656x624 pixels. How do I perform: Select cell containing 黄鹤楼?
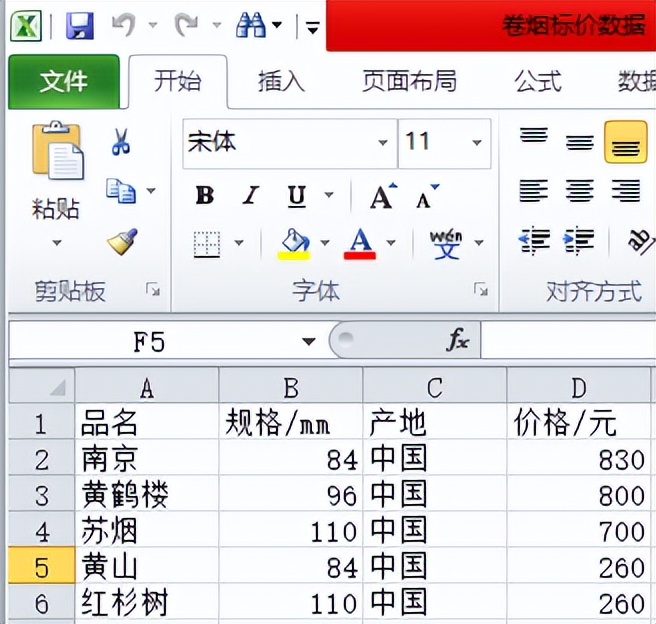point(147,494)
